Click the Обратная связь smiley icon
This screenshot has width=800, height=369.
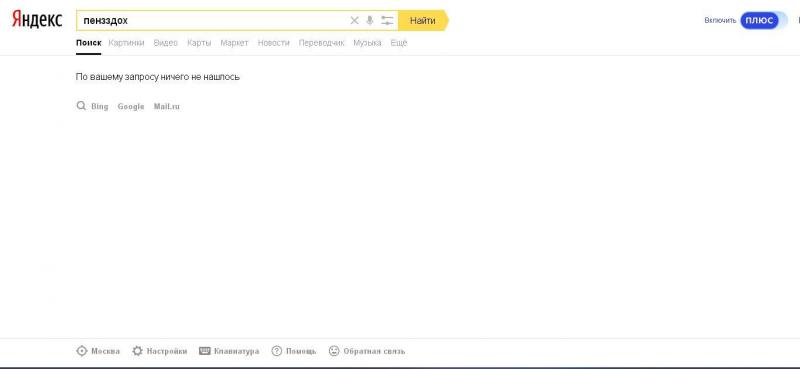334,351
